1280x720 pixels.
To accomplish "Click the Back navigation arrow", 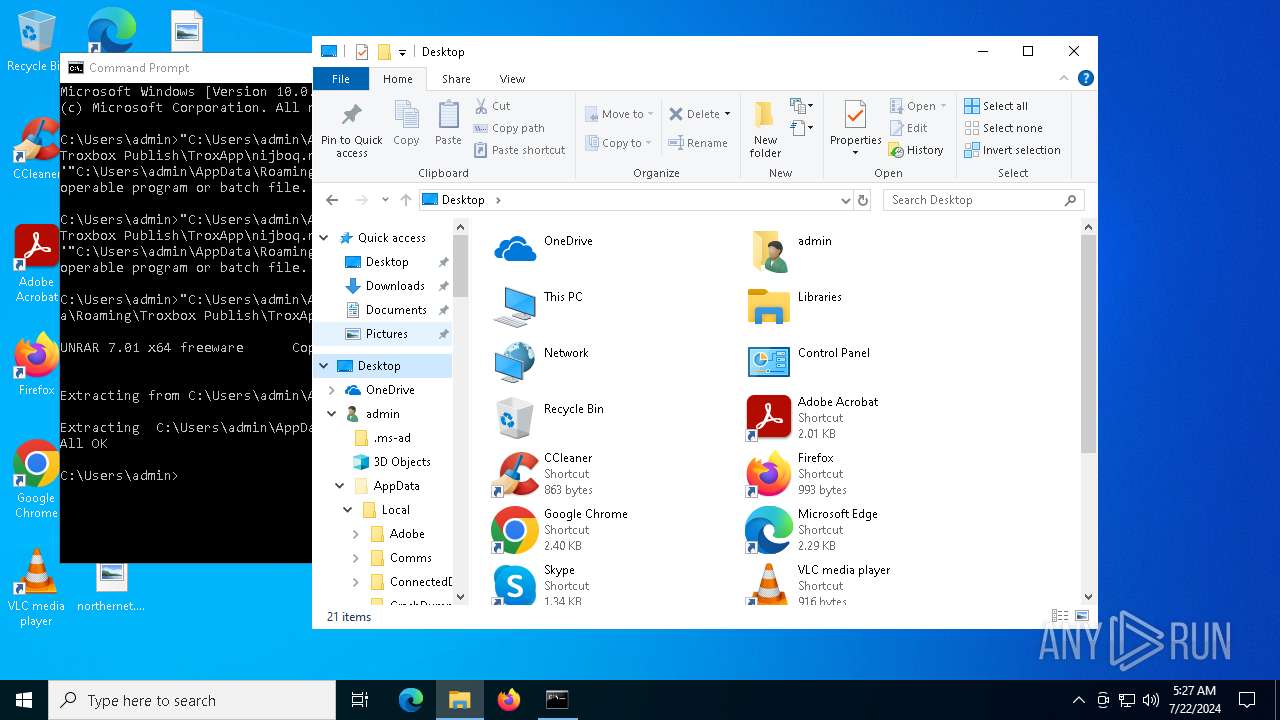I will click(332, 200).
